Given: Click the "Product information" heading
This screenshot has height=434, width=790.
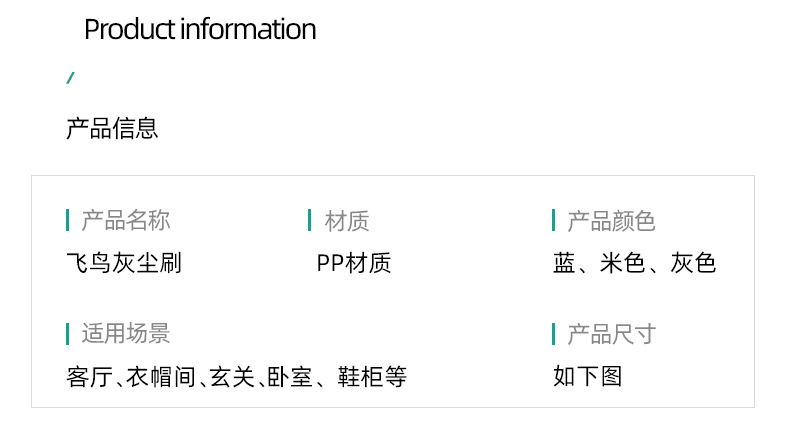Looking at the screenshot, I should [200, 30].
